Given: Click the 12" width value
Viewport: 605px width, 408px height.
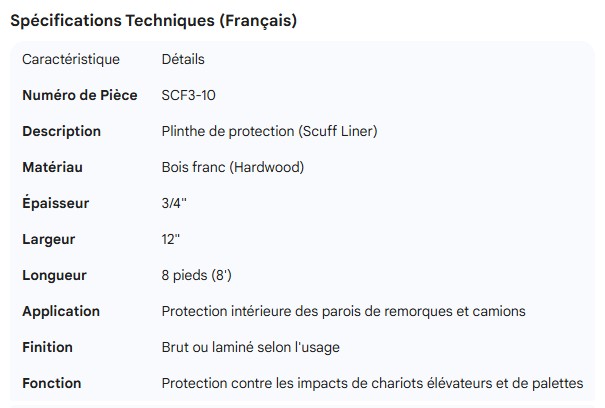Looking at the screenshot, I should coord(172,239).
